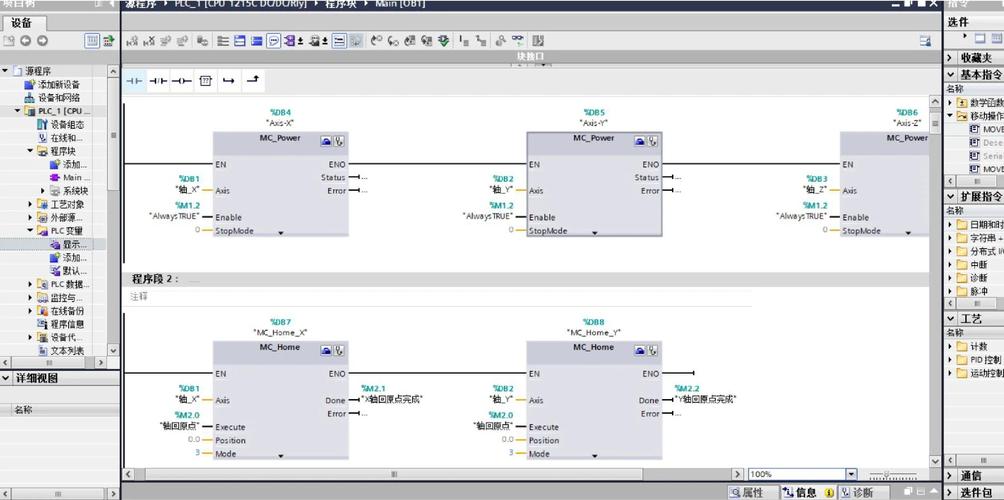1004x500 pixels.
Task: Collapse the PLC_1 tree node
Action: 17,111
